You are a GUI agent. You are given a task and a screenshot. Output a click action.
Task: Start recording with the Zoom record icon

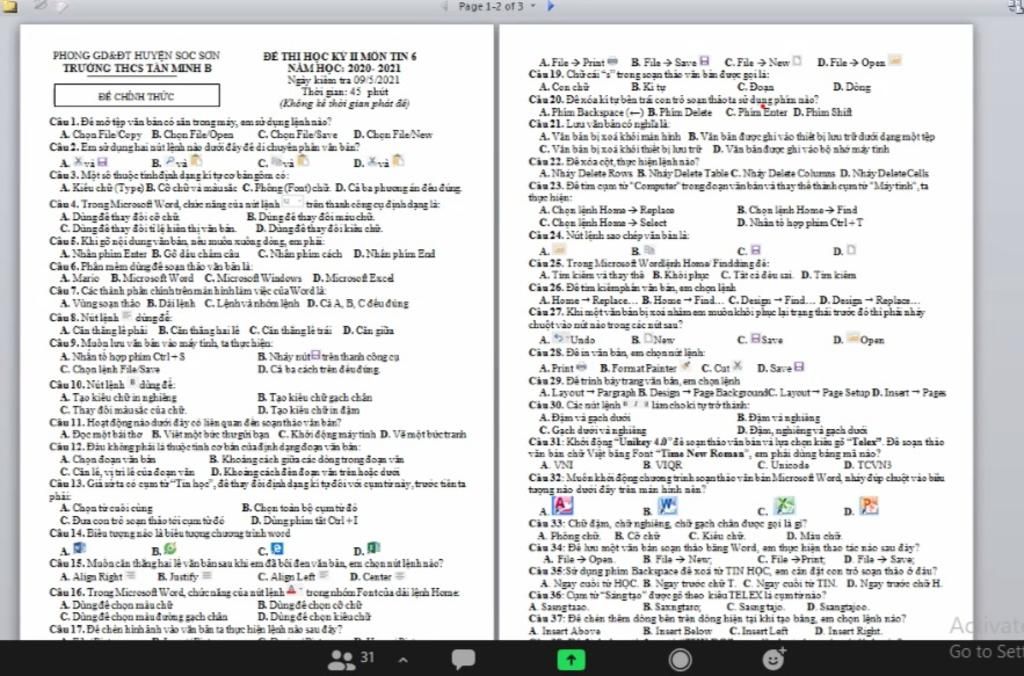(680, 660)
